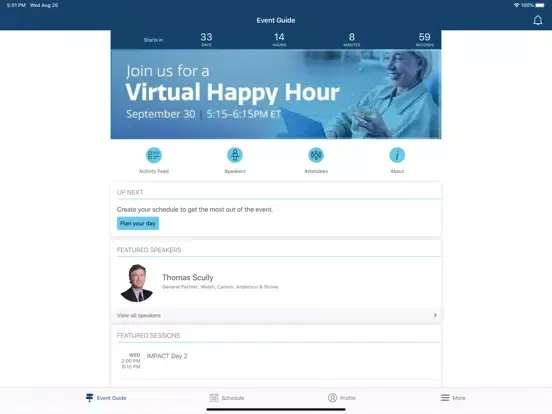Tap the Activity Feed label

pos(154,171)
